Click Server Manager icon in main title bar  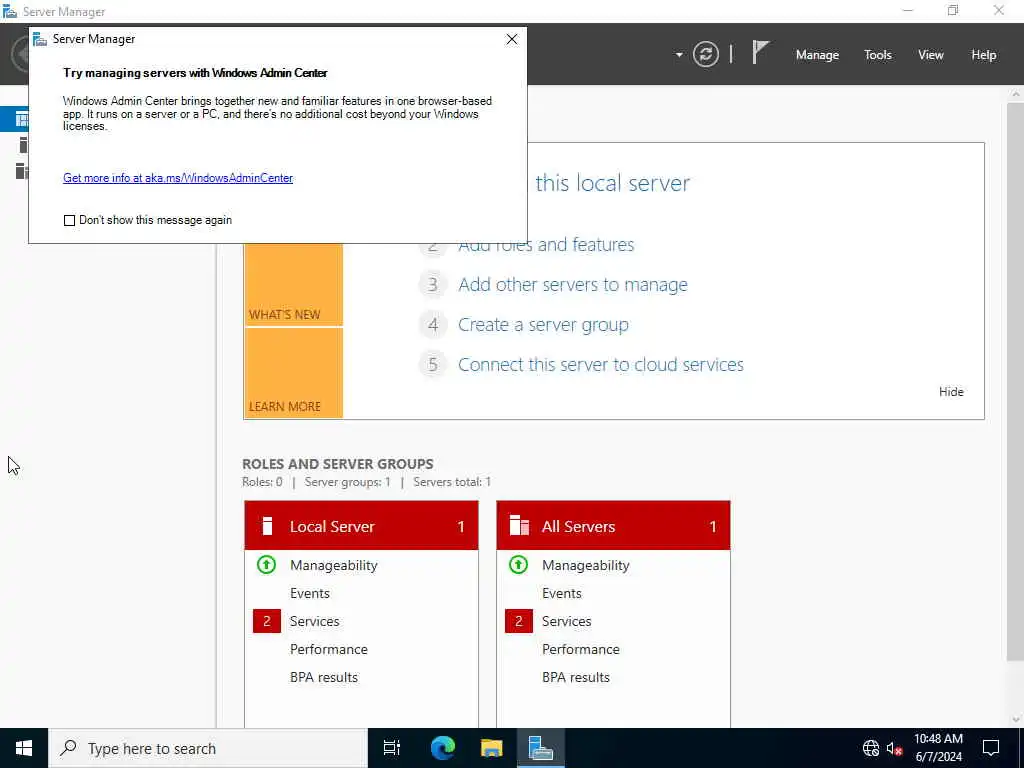[9, 11]
